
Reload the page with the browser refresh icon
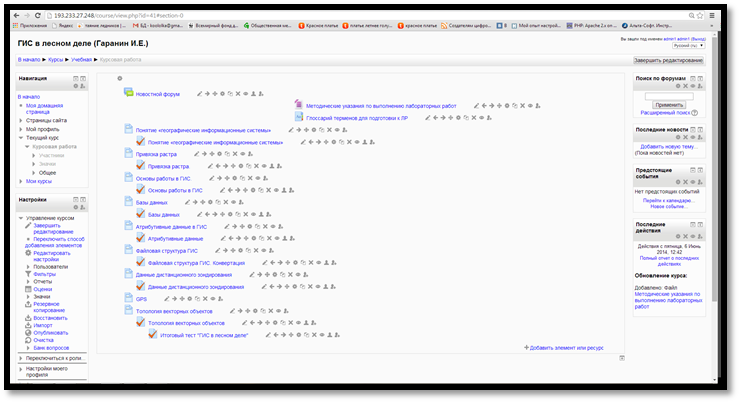click(38, 16)
